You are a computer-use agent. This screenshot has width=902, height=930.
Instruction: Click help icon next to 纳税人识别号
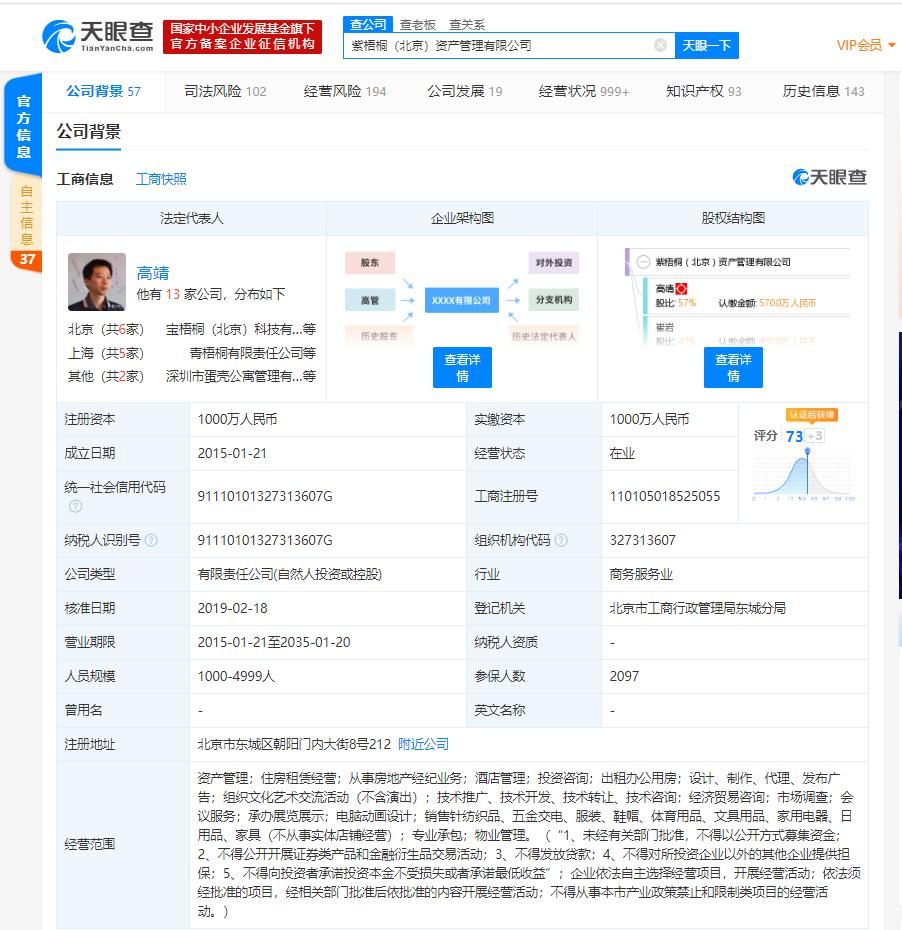click(151, 540)
